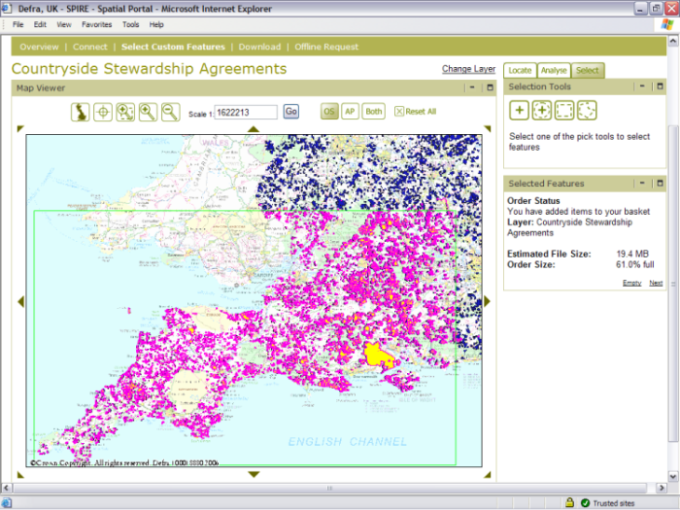Go to the Connect page link

click(90, 47)
